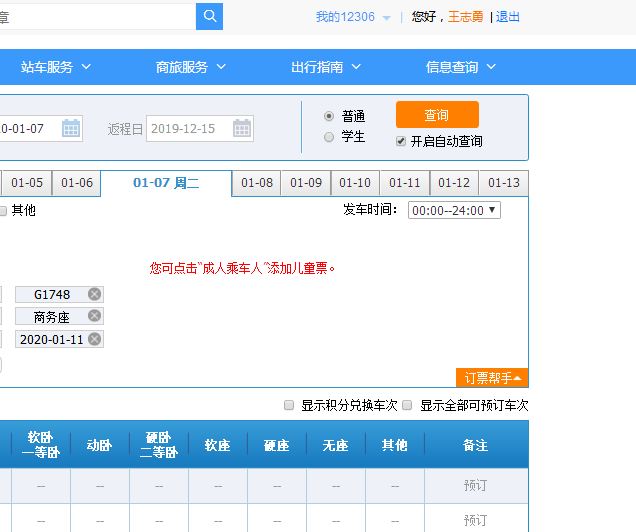This screenshot has width=636, height=532.
Task: Open the 发车时间 00:00--24:00 dropdown
Action: pos(454,210)
